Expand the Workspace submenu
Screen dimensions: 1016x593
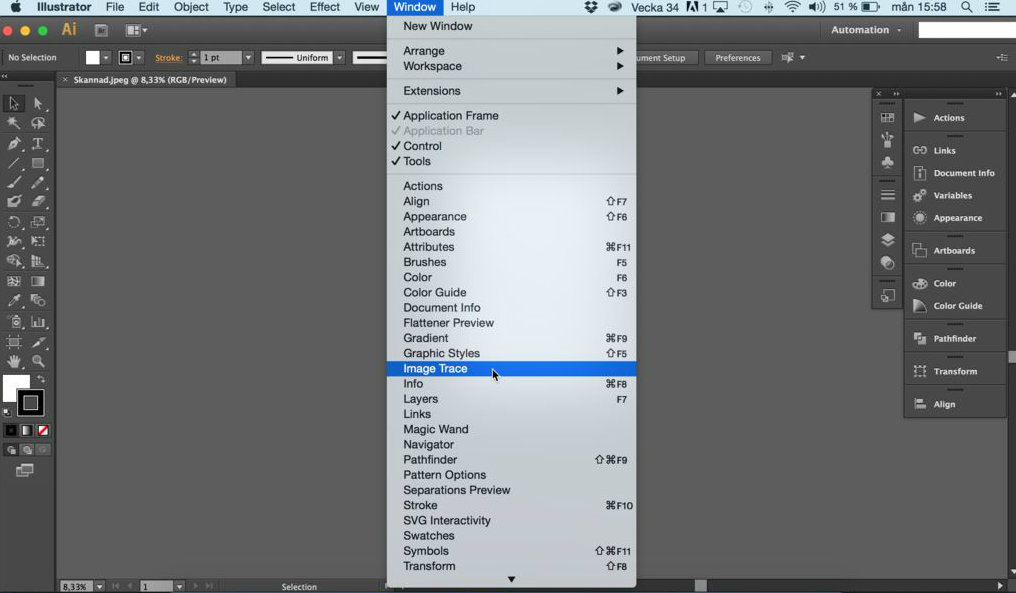[511, 66]
